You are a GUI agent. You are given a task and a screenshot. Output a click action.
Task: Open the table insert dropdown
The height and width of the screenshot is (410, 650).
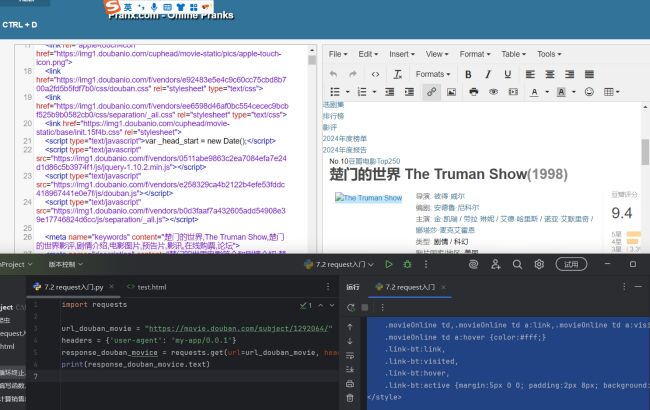coord(611,92)
